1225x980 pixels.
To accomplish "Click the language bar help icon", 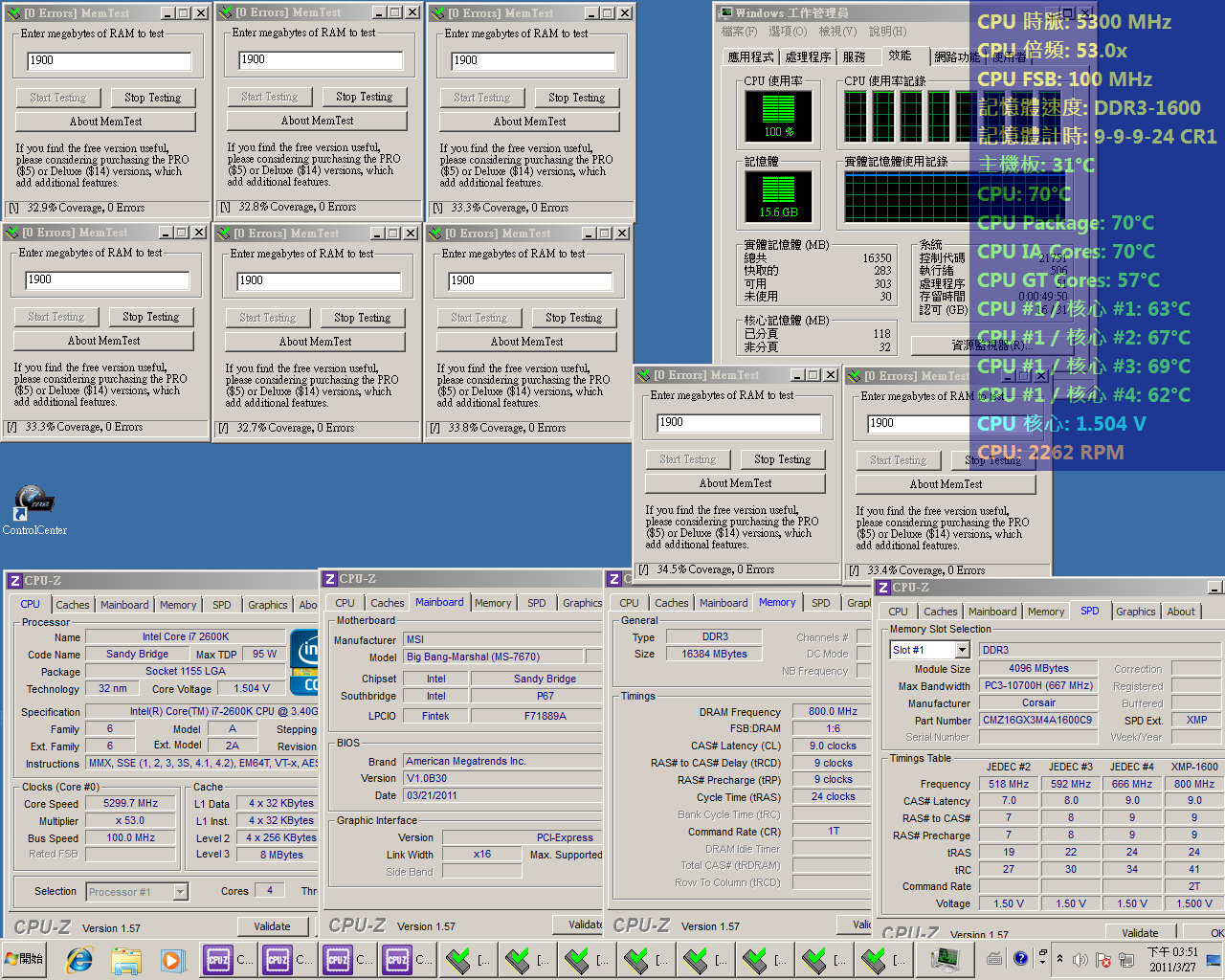I will tap(1020, 957).
